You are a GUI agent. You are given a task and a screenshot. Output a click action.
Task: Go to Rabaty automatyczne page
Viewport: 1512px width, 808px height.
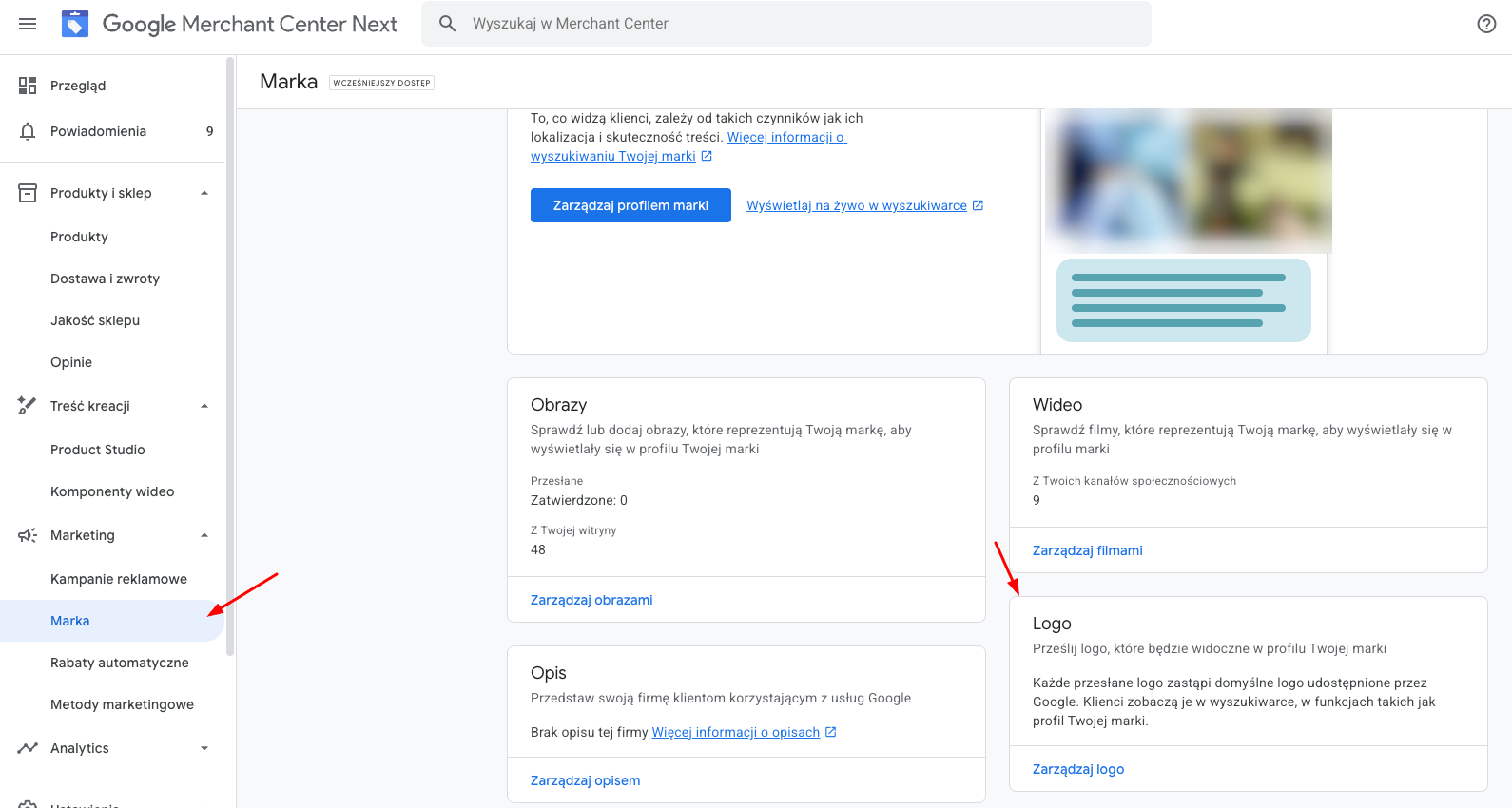(120, 663)
